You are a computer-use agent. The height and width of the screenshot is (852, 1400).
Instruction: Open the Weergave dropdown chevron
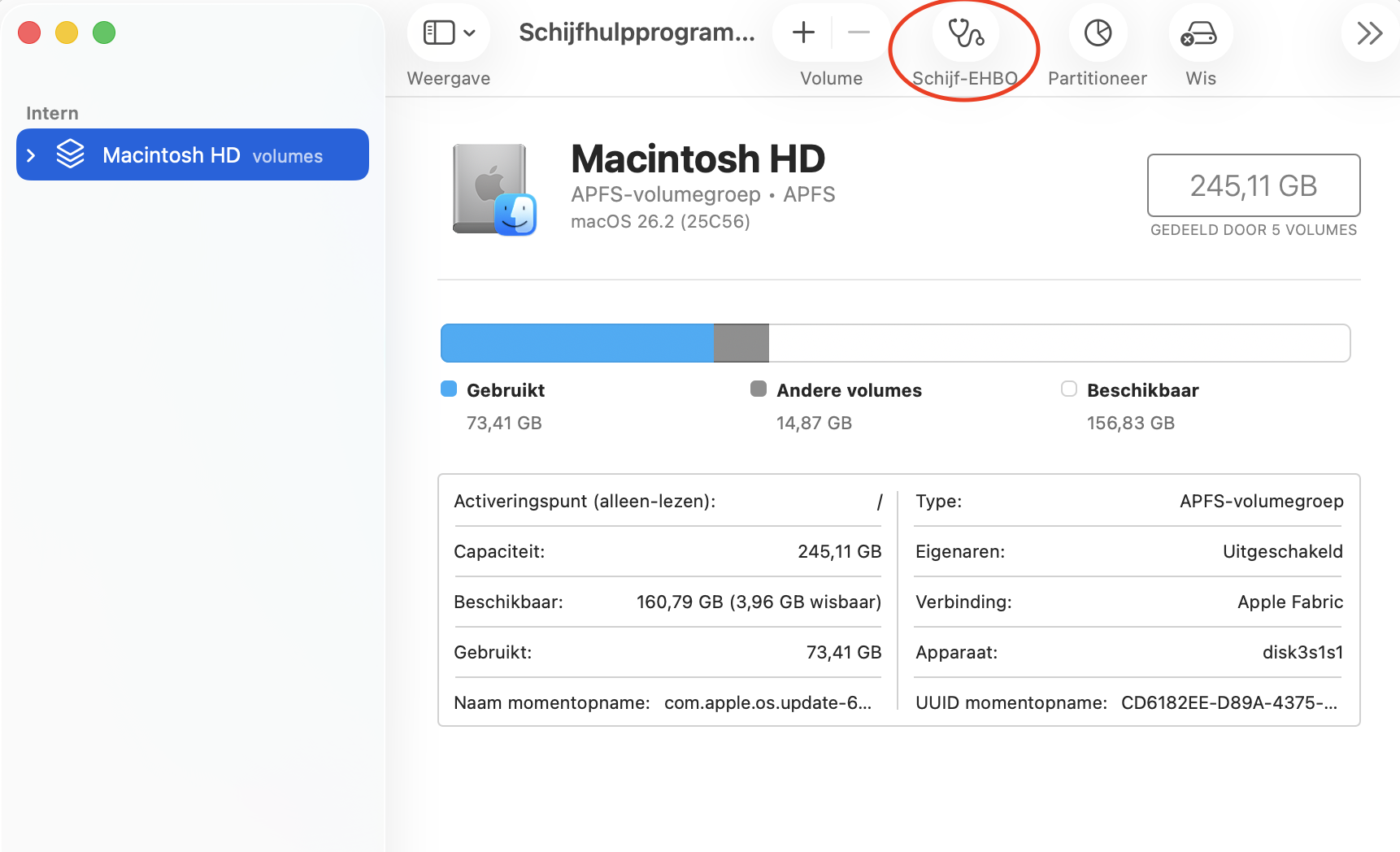(468, 33)
